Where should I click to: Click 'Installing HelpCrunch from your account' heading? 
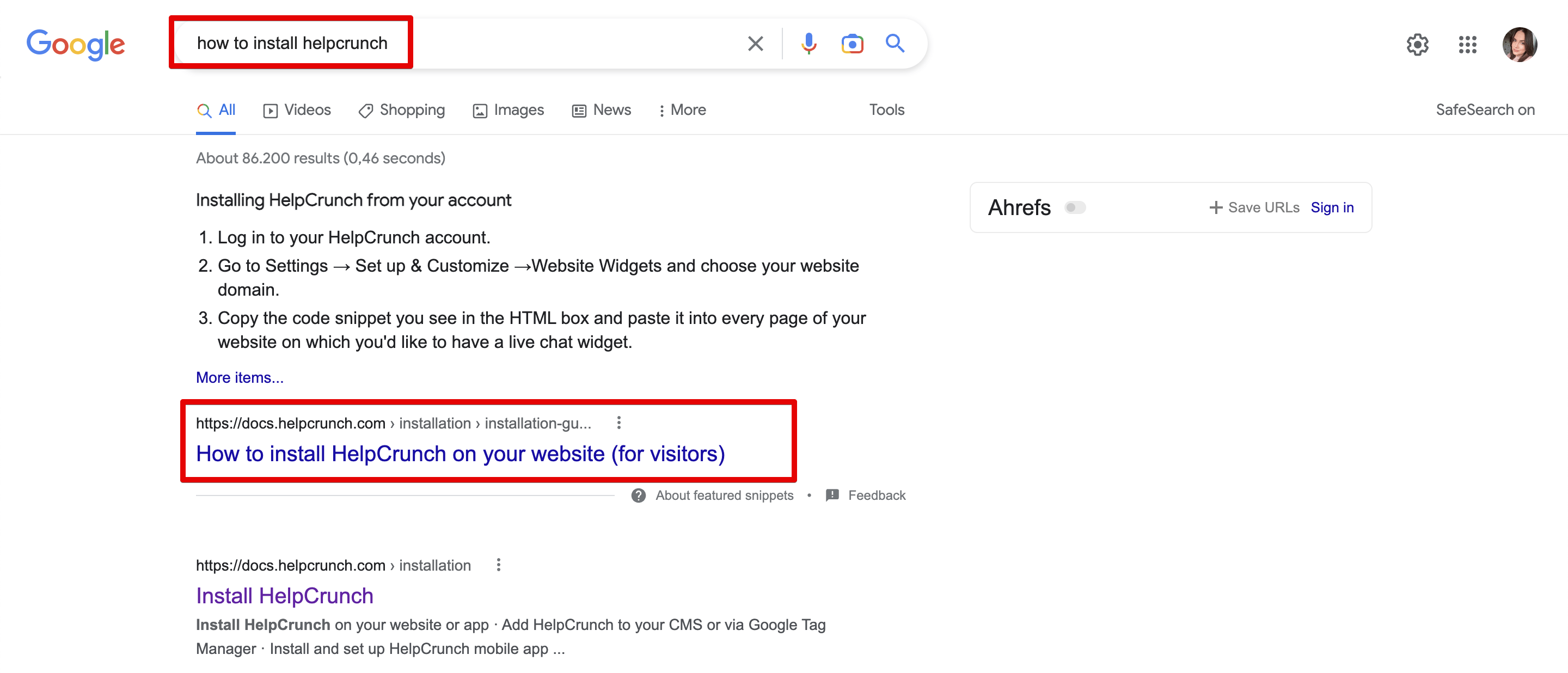tap(353, 200)
